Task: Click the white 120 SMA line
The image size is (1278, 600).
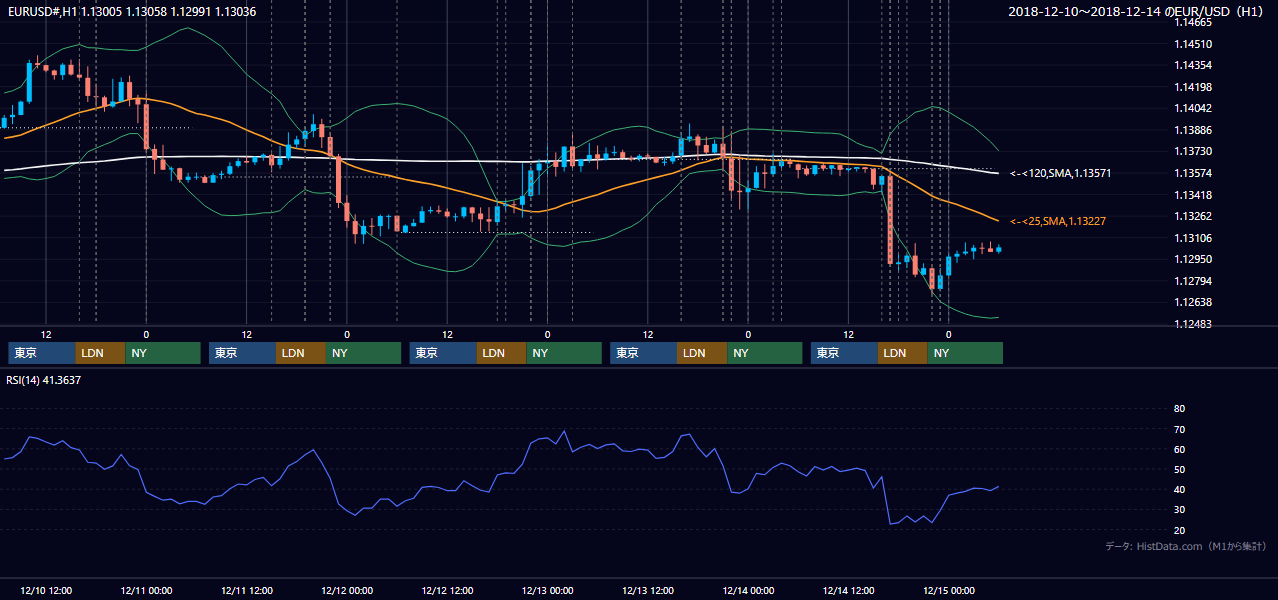Action: coord(450,161)
